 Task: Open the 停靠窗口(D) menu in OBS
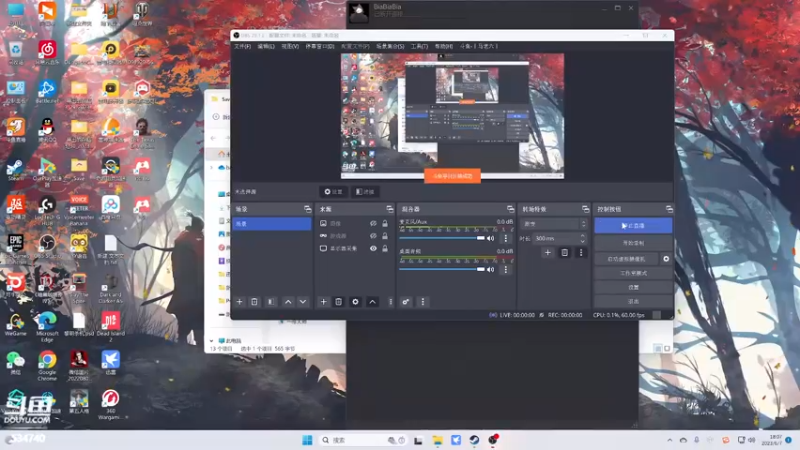tap(320, 46)
